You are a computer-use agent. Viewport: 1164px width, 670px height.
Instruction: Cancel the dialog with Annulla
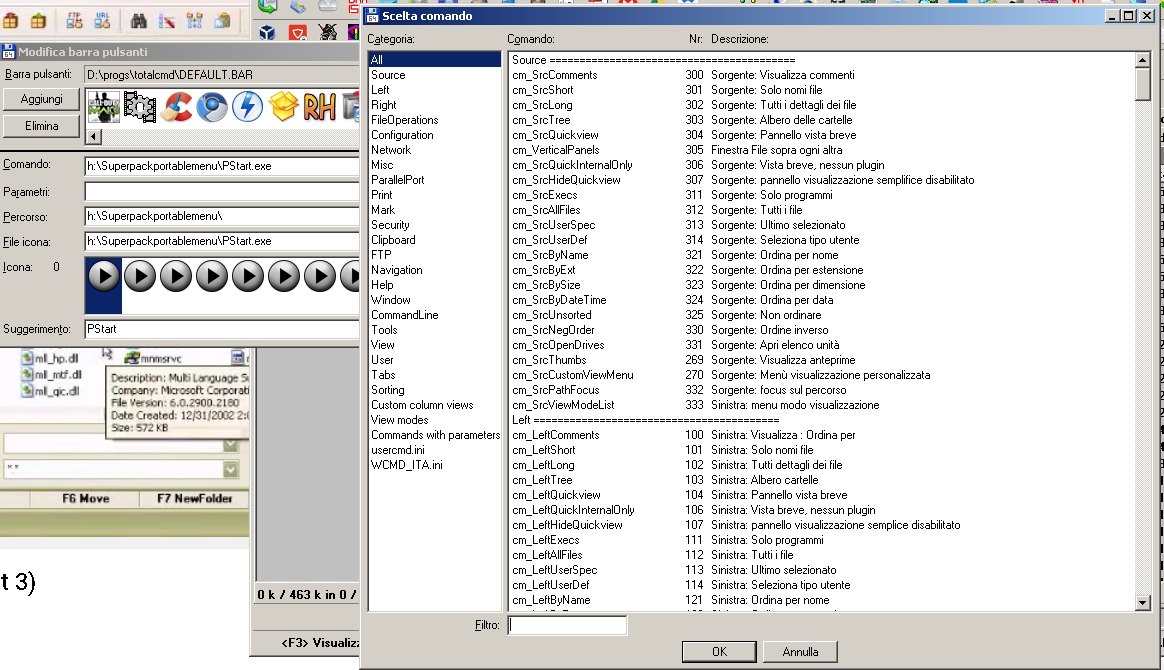click(x=800, y=651)
